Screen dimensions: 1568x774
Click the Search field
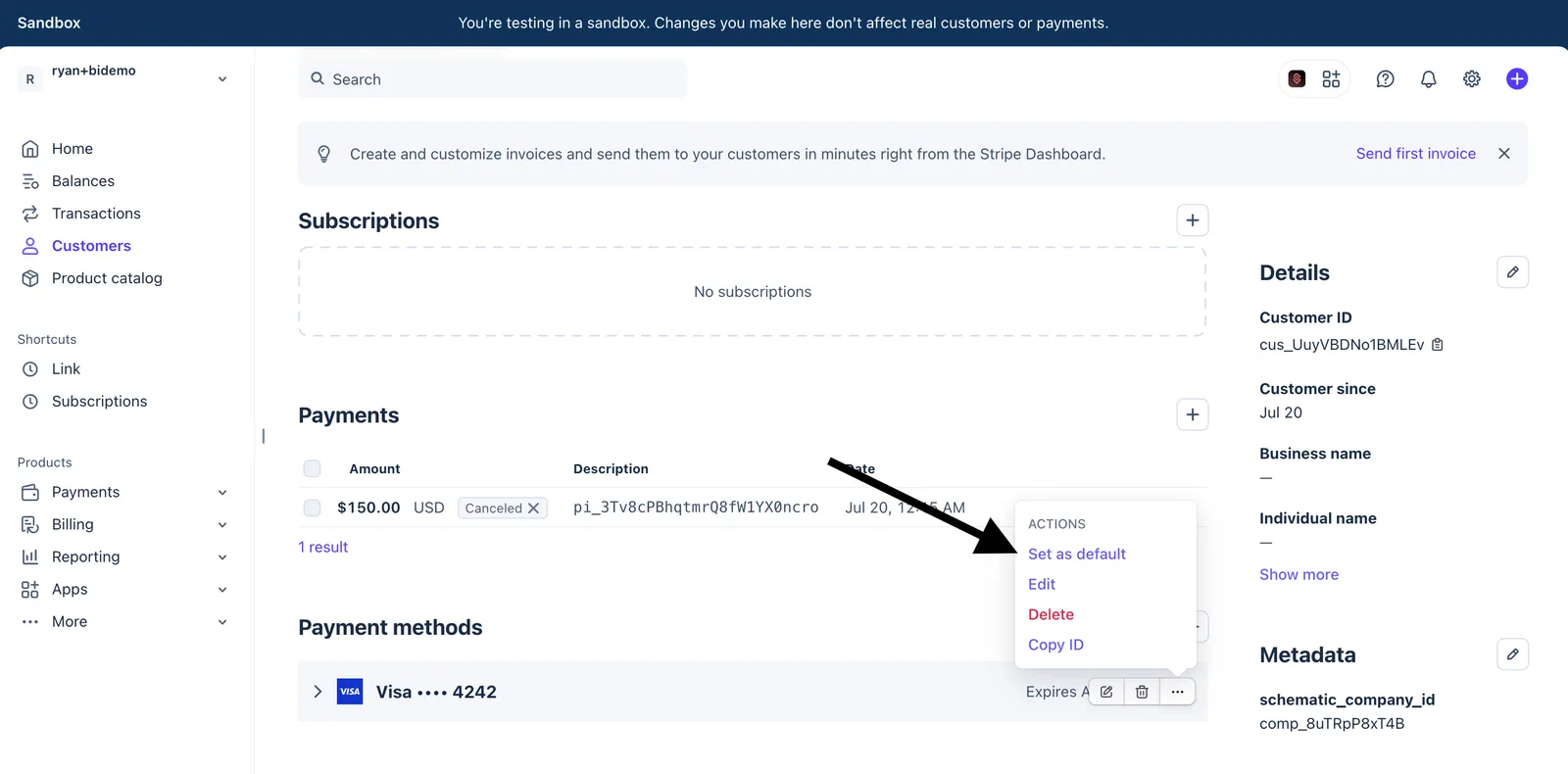492,79
